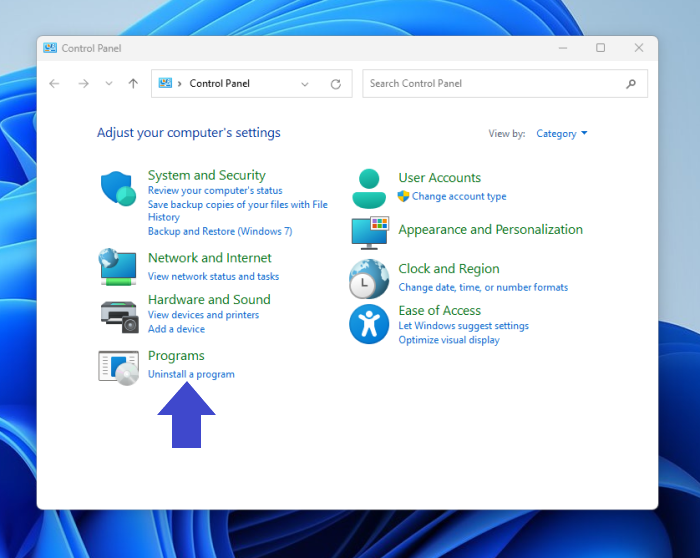Maximize the Control Panel window
Screen dimensions: 700x558
601,48
